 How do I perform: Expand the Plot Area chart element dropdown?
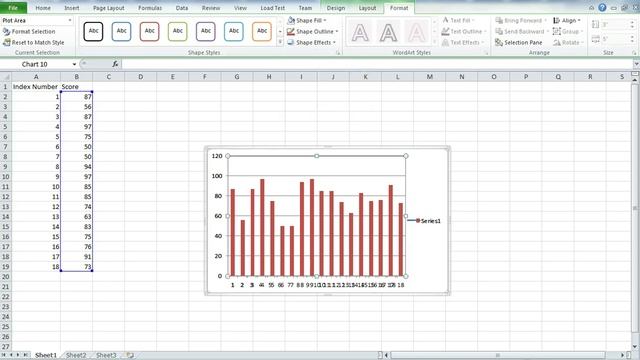[70, 20]
